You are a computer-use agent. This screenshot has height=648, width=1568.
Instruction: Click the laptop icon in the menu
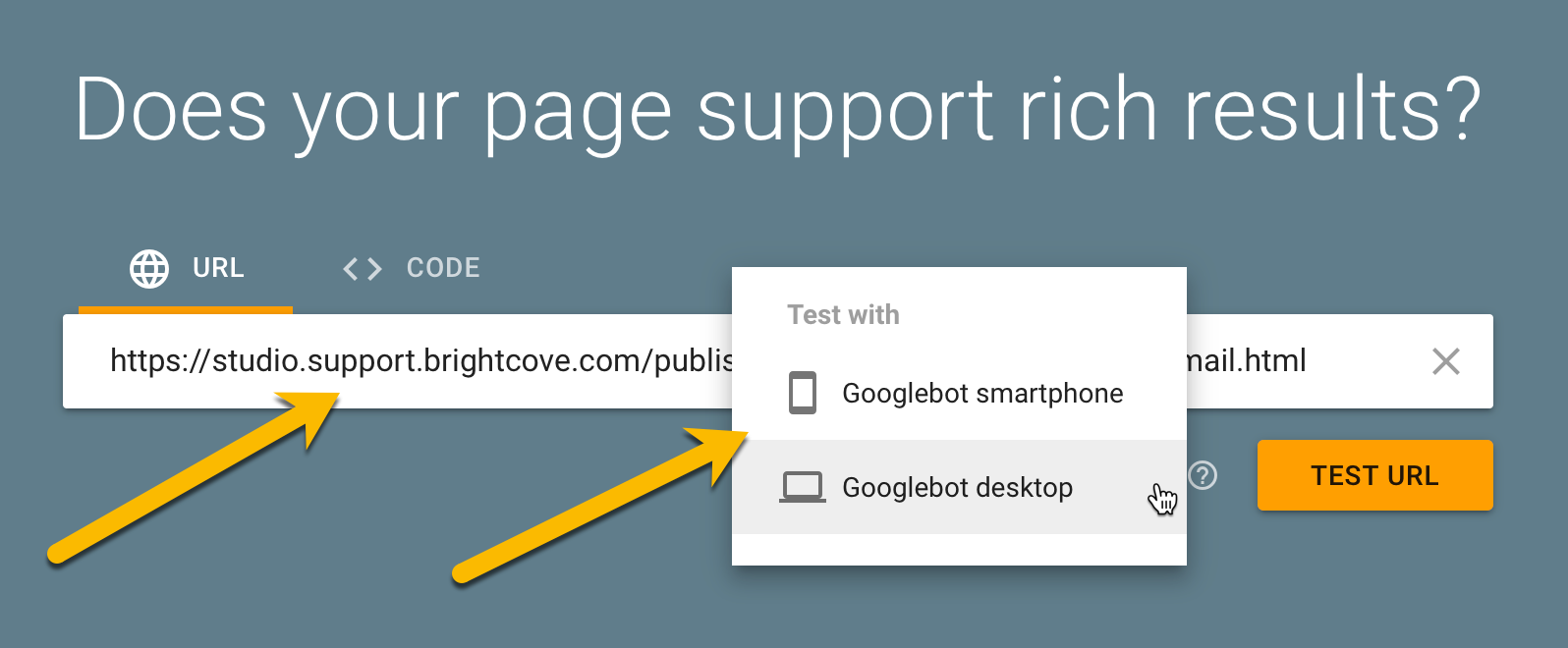pyautogui.click(x=803, y=487)
